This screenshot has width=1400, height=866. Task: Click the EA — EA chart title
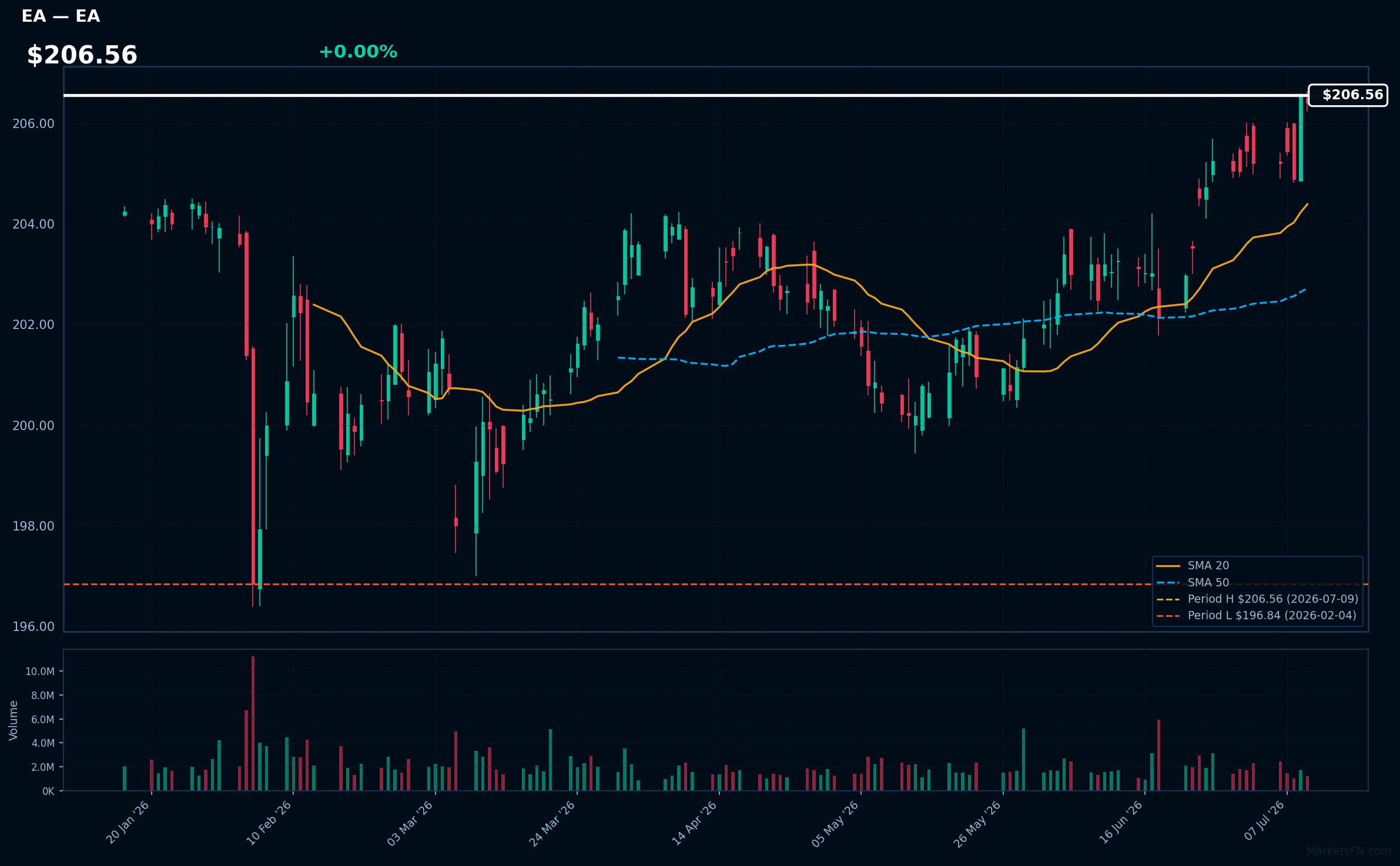coord(61,16)
